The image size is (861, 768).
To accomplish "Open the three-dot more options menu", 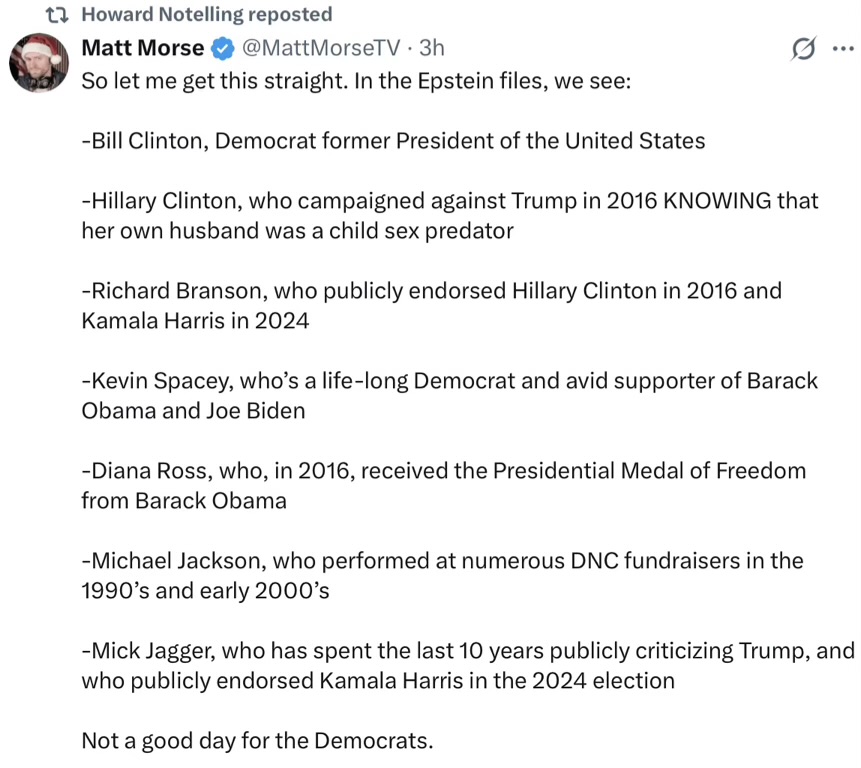I will tap(842, 48).
